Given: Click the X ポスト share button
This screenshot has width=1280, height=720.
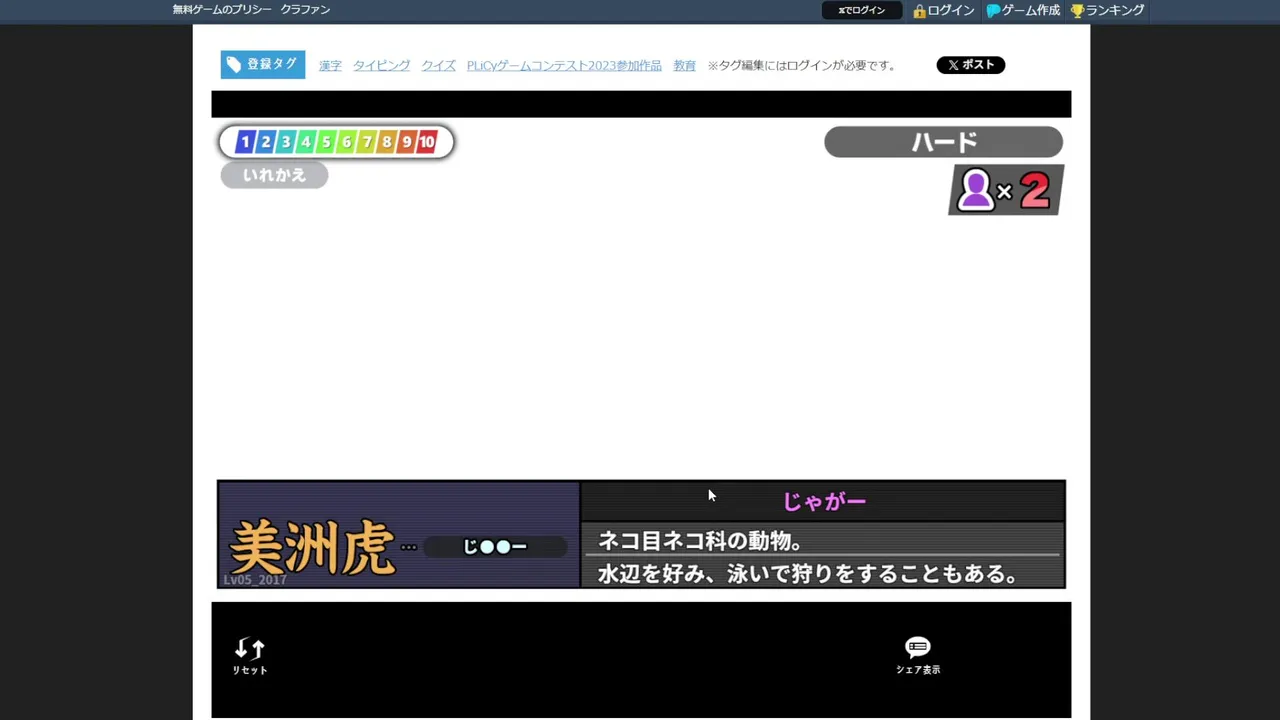Looking at the screenshot, I should coord(970,65).
